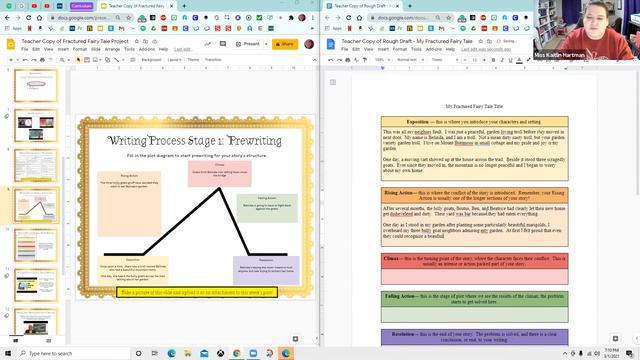Select the plot diagram slide thumbnail
The width and height of the screenshot is (640, 360).
[x=36, y=205]
